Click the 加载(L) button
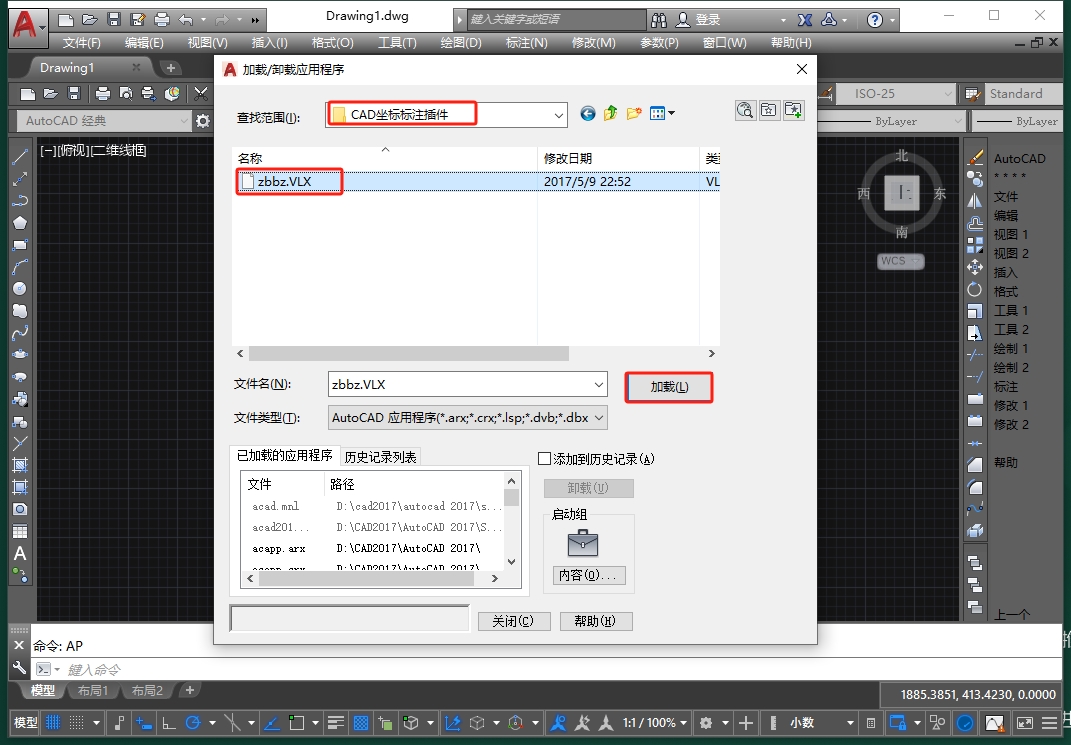Viewport: 1071px width, 745px height. 669,387
